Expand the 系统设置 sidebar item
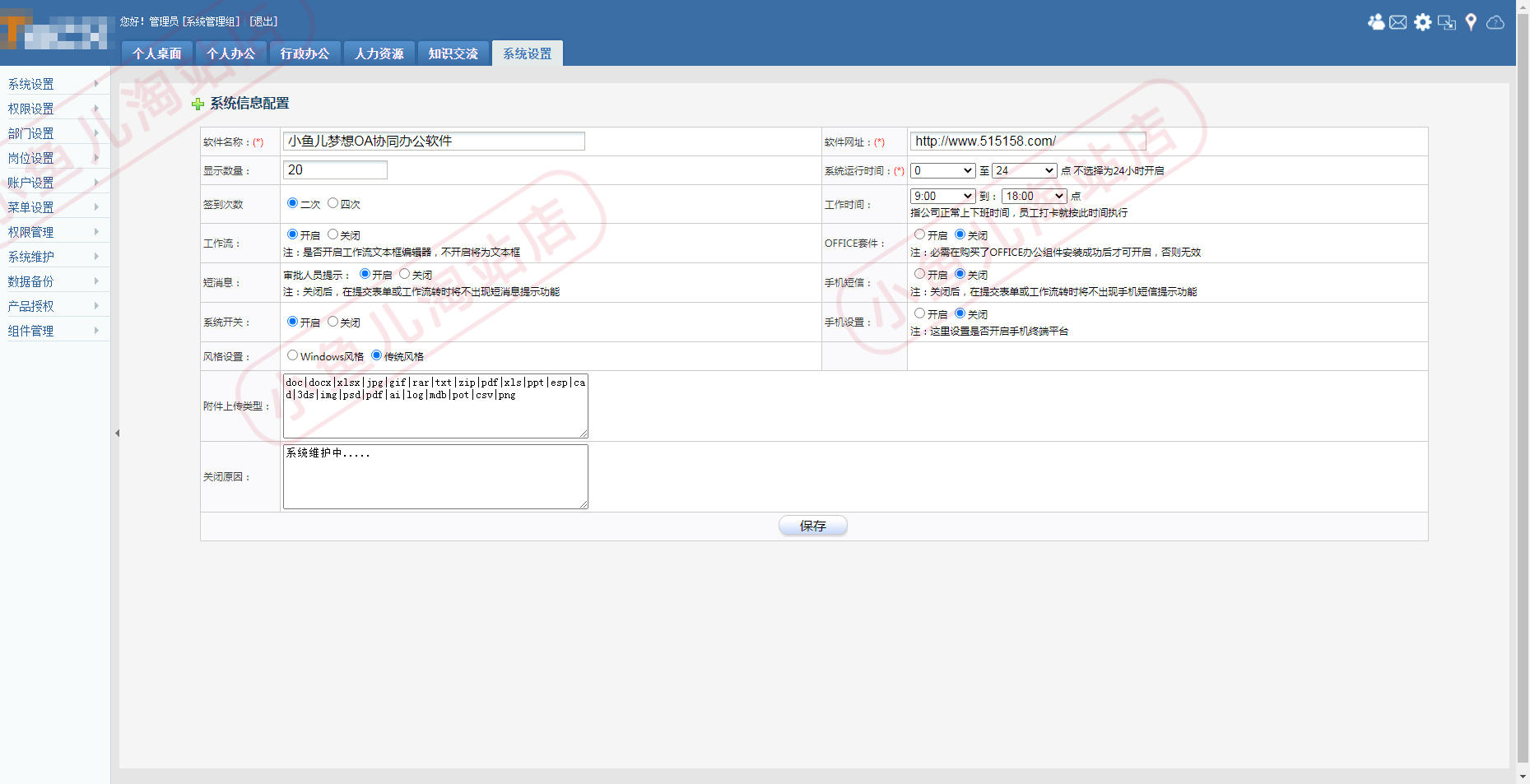 (x=54, y=84)
